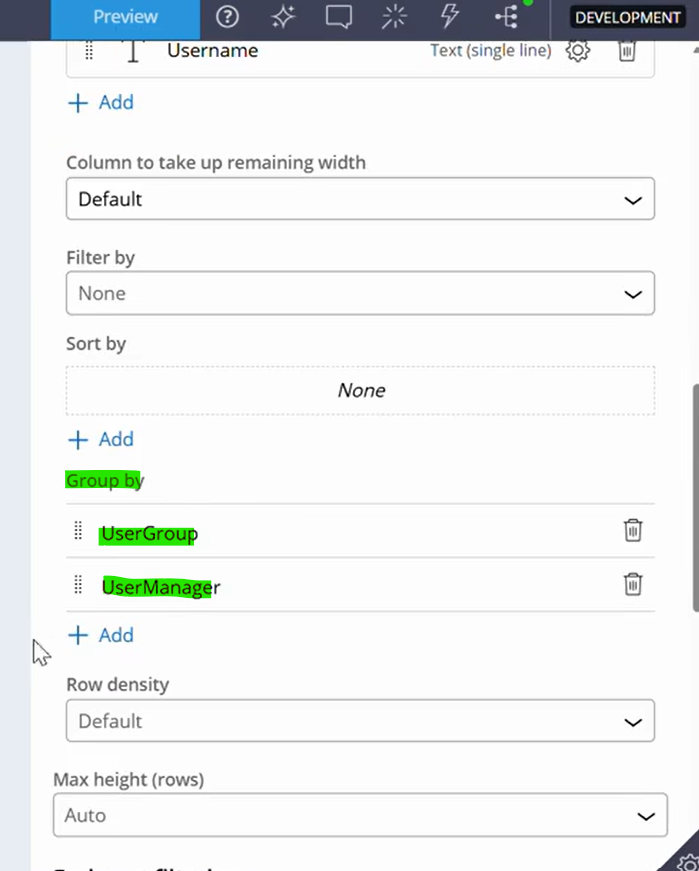699x871 pixels.
Task: Click the starburst icon in the header
Action: tap(395, 17)
